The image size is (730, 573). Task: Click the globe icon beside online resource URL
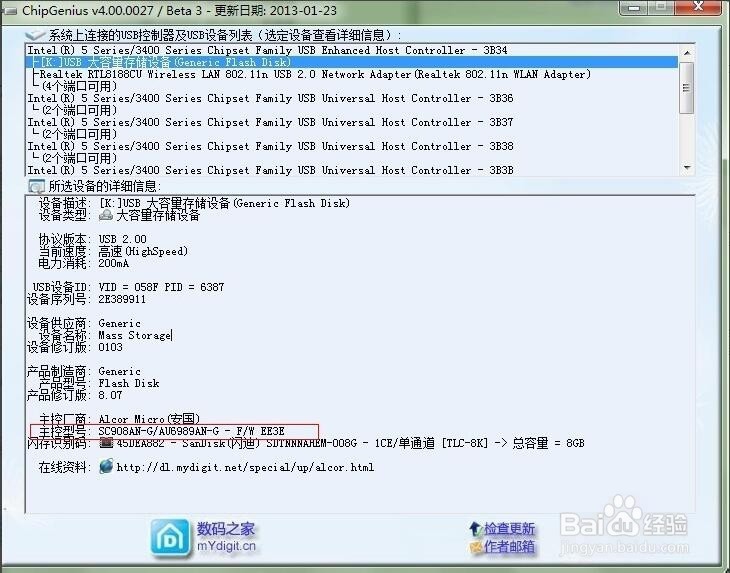pyautogui.click(x=106, y=466)
